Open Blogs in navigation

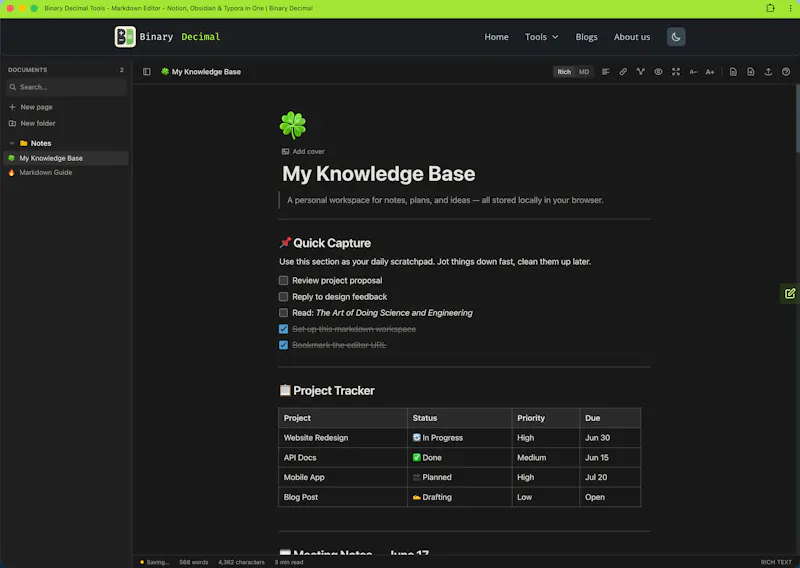point(586,37)
